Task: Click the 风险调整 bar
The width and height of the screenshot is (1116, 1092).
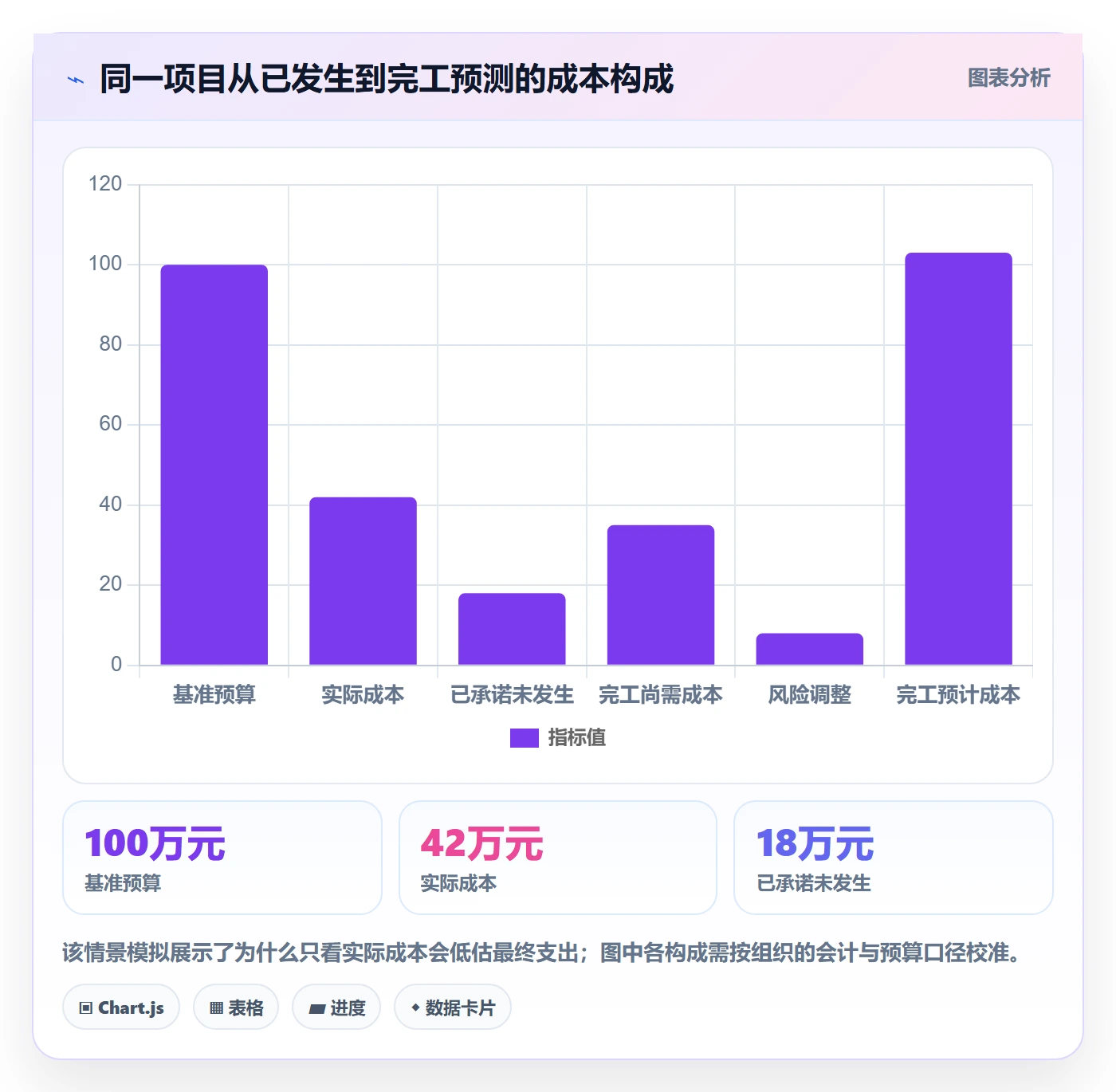Action: [x=809, y=649]
